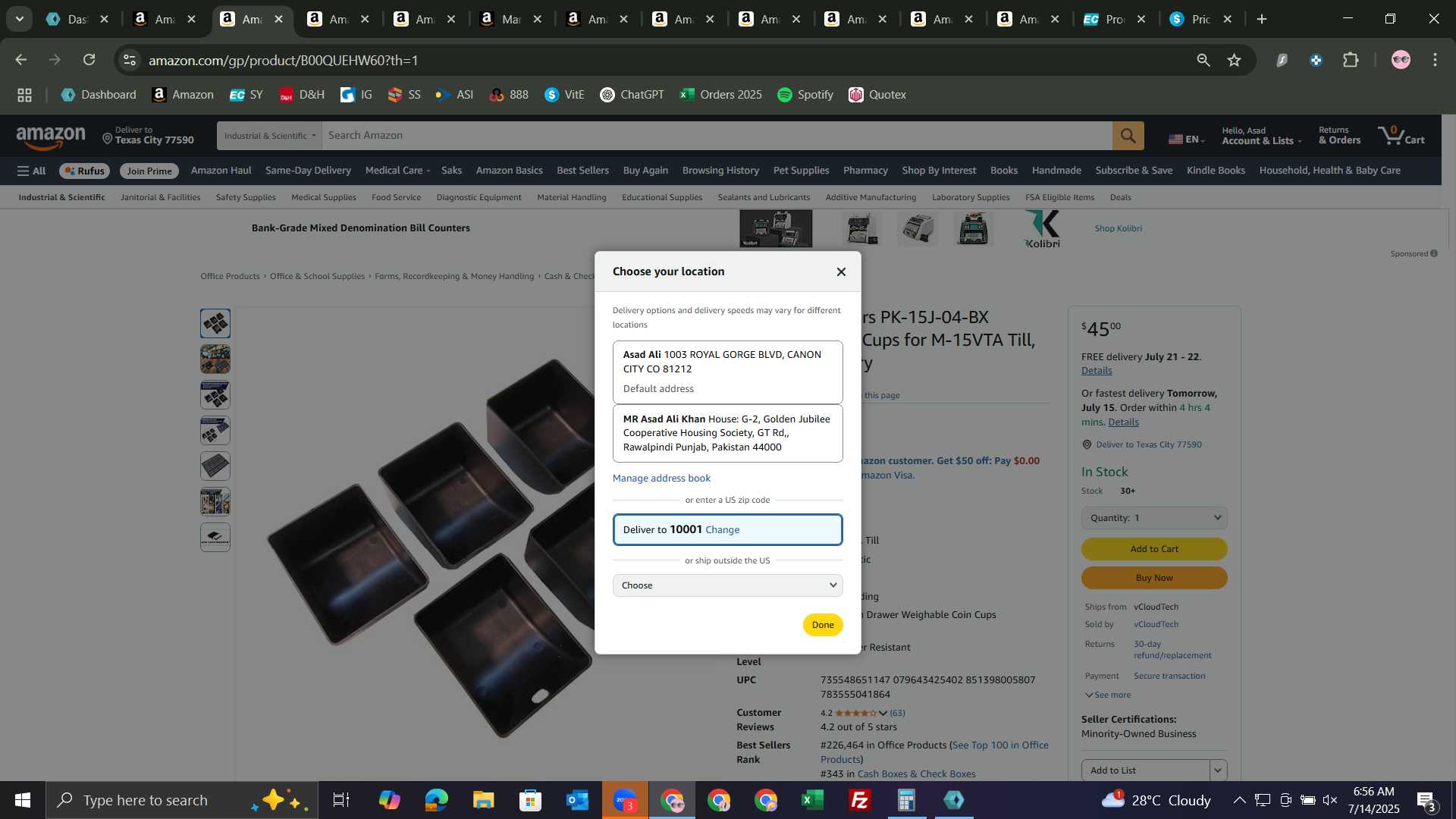
Task: Open the shopping Cart
Action: click(1401, 136)
